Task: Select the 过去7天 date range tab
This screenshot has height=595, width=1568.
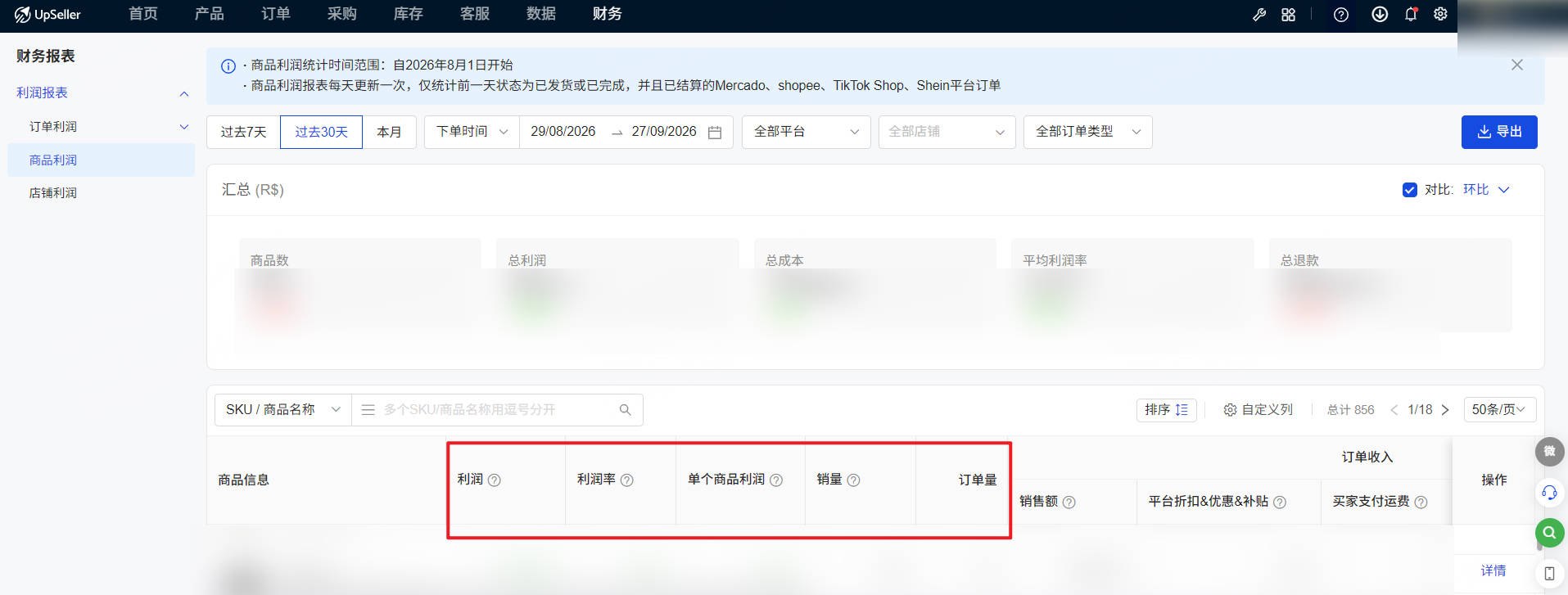Action: tap(243, 132)
